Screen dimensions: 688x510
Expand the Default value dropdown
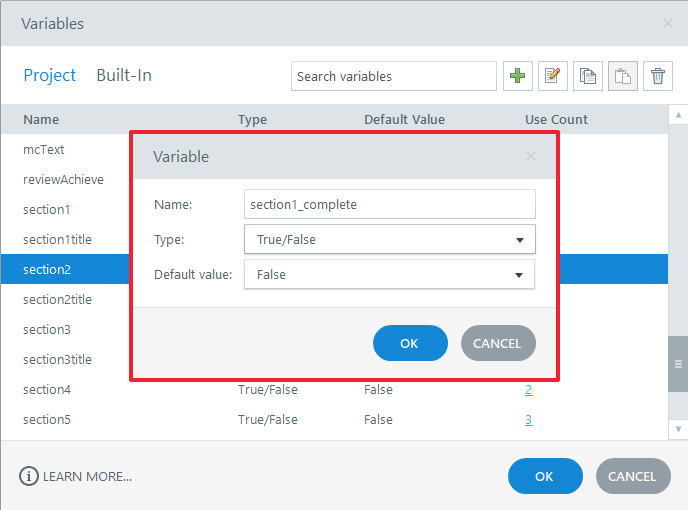click(390, 274)
